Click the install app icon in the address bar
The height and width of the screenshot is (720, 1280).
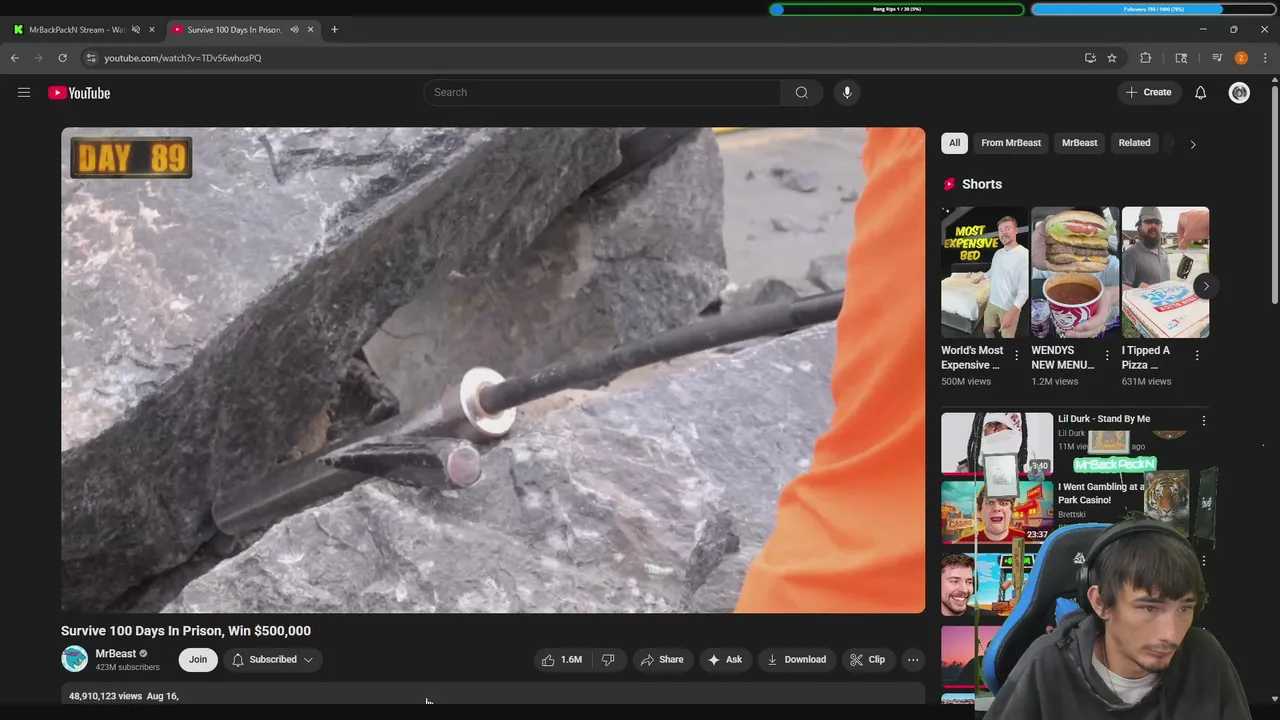click(1090, 58)
